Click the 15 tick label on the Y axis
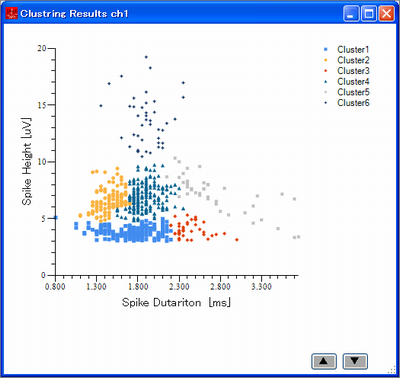The height and width of the screenshot is (378, 400). pos(42,105)
